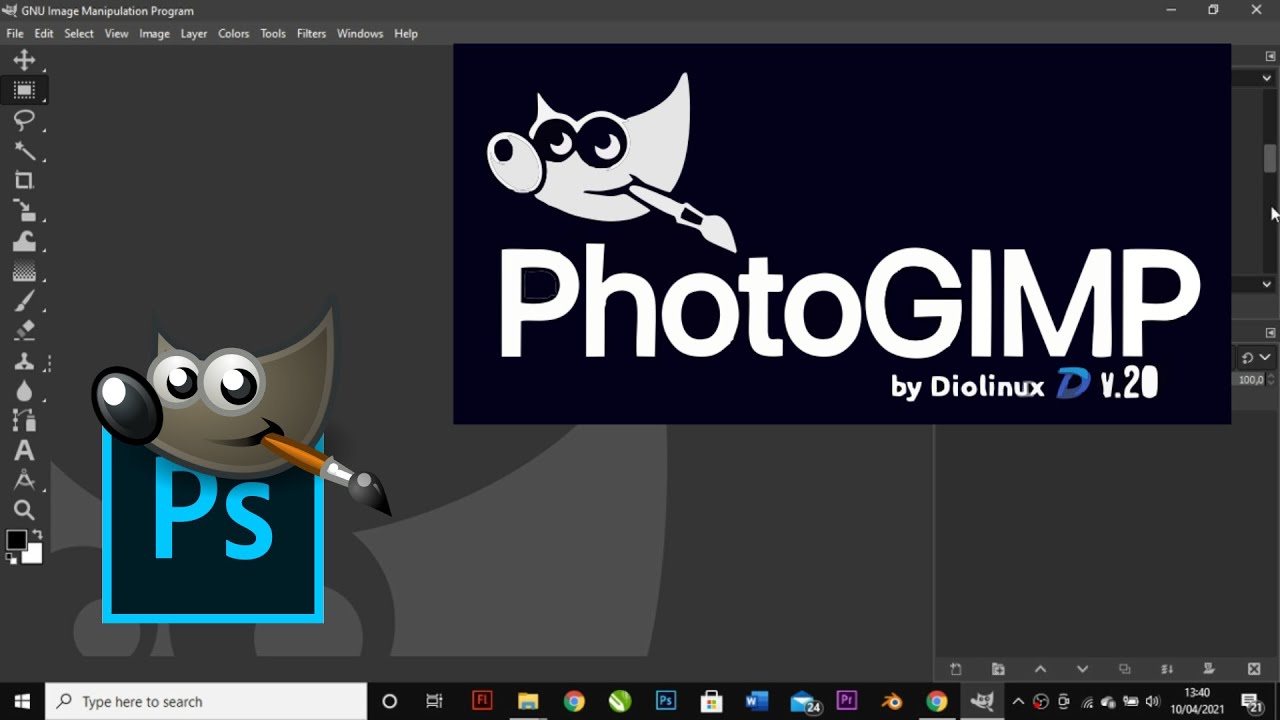This screenshot has width=1280, height=720.
Task: Select the Eraser tool
Action: pos(24,330)
